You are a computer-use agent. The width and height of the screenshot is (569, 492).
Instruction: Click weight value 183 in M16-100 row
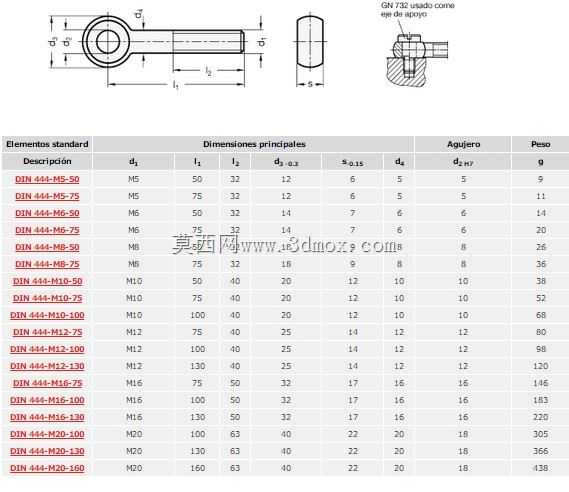pyautogui.click(x=541, y=400)
